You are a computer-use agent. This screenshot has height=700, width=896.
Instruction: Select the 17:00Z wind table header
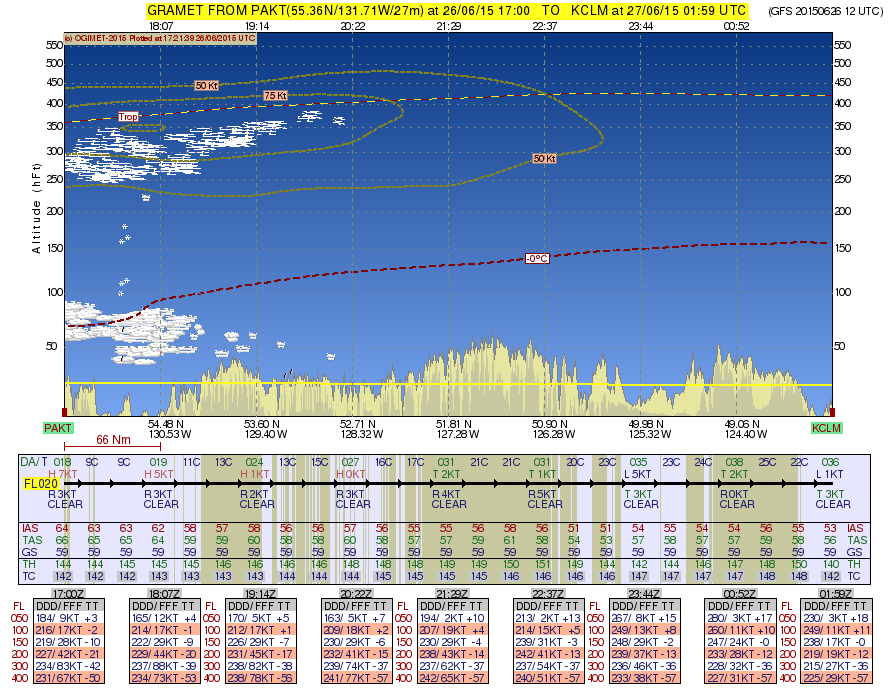click(x=64, y=593)
